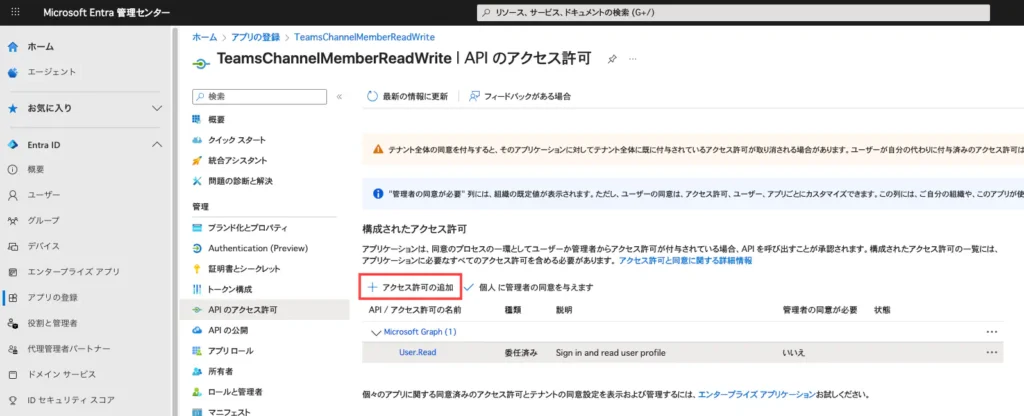This screenshot has height=416, width=1024.
Task: Click the 委任済み cell in User.Read row
Action: pos(520,353)
